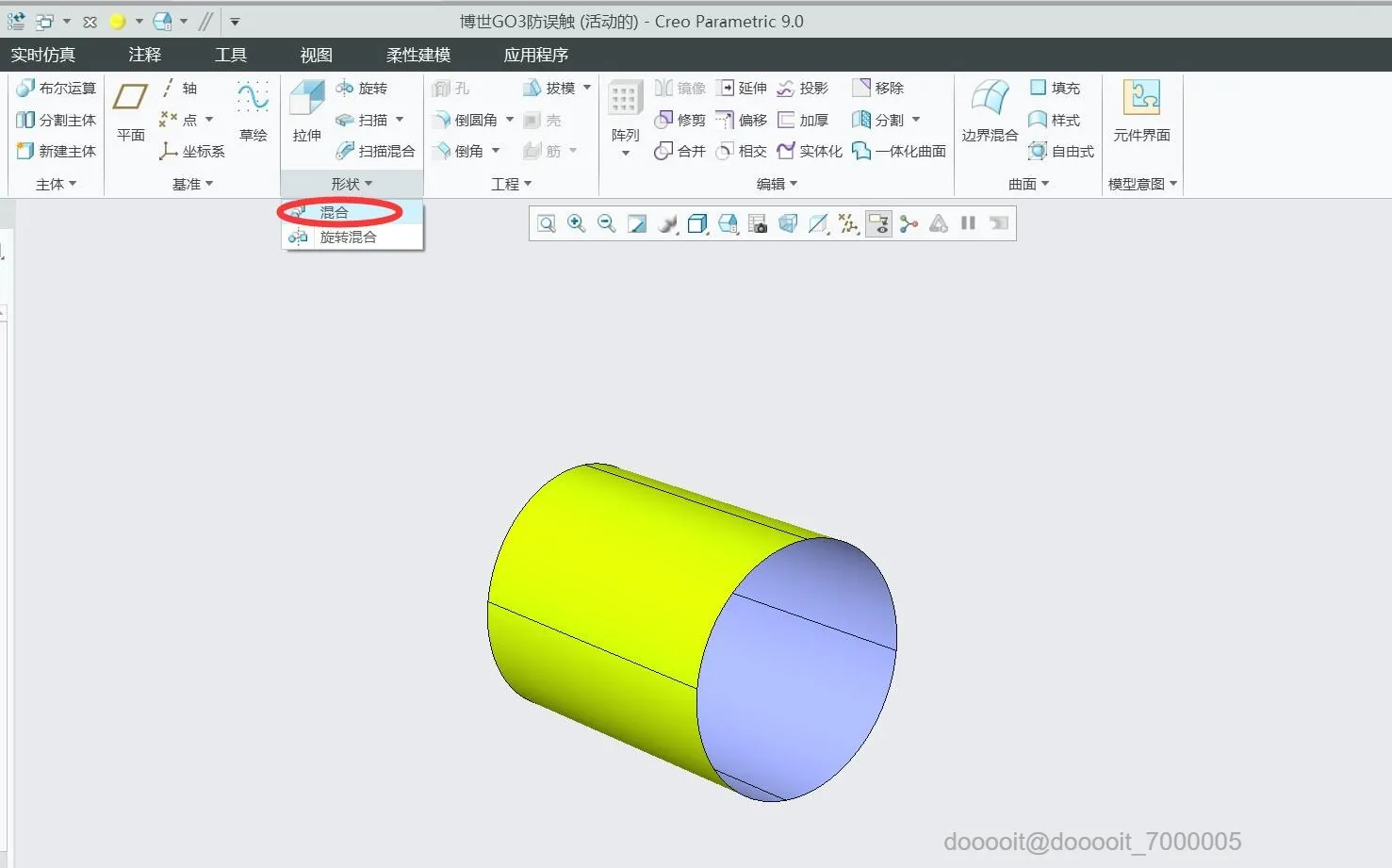Open the 倒圆角 dropdown arrow
Image resolution: width=1392 pixels, height=868 pixels.
click(510, 120)
